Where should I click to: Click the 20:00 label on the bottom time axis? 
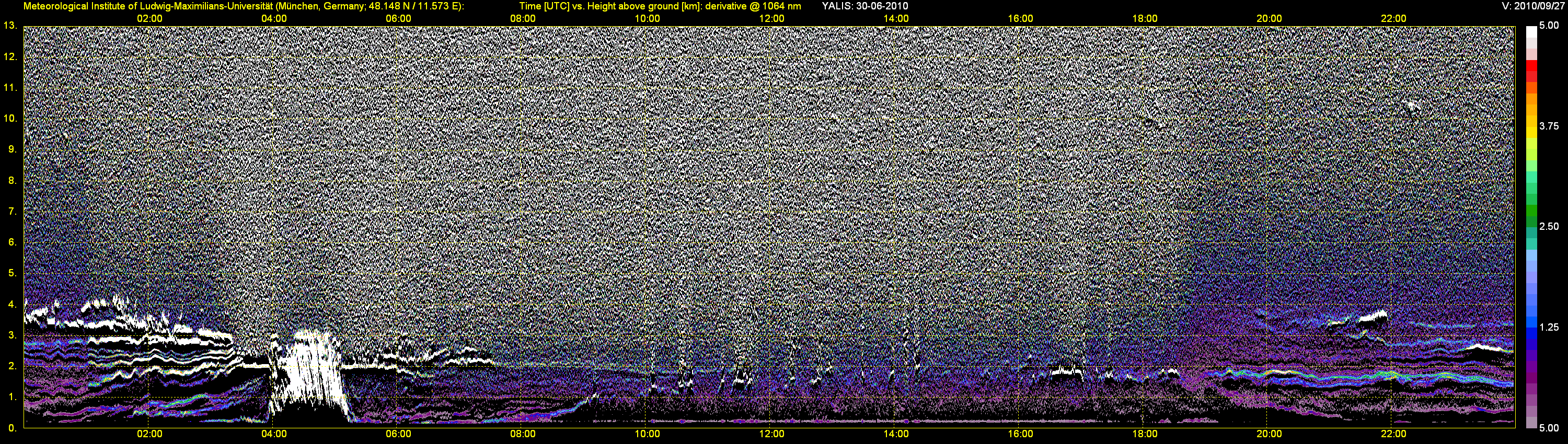[1269, 434]
